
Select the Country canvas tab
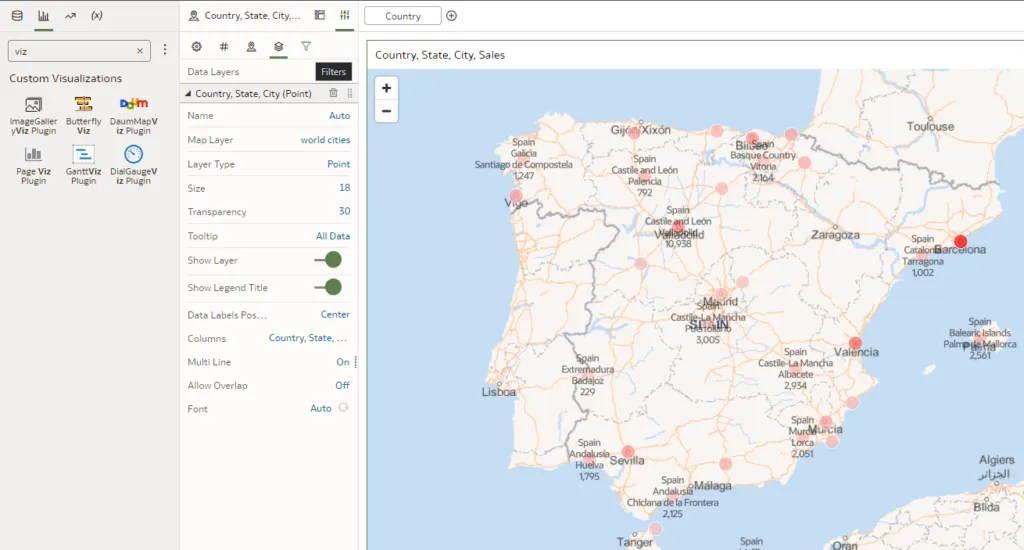pyautogui.click(x=403, y=16)
